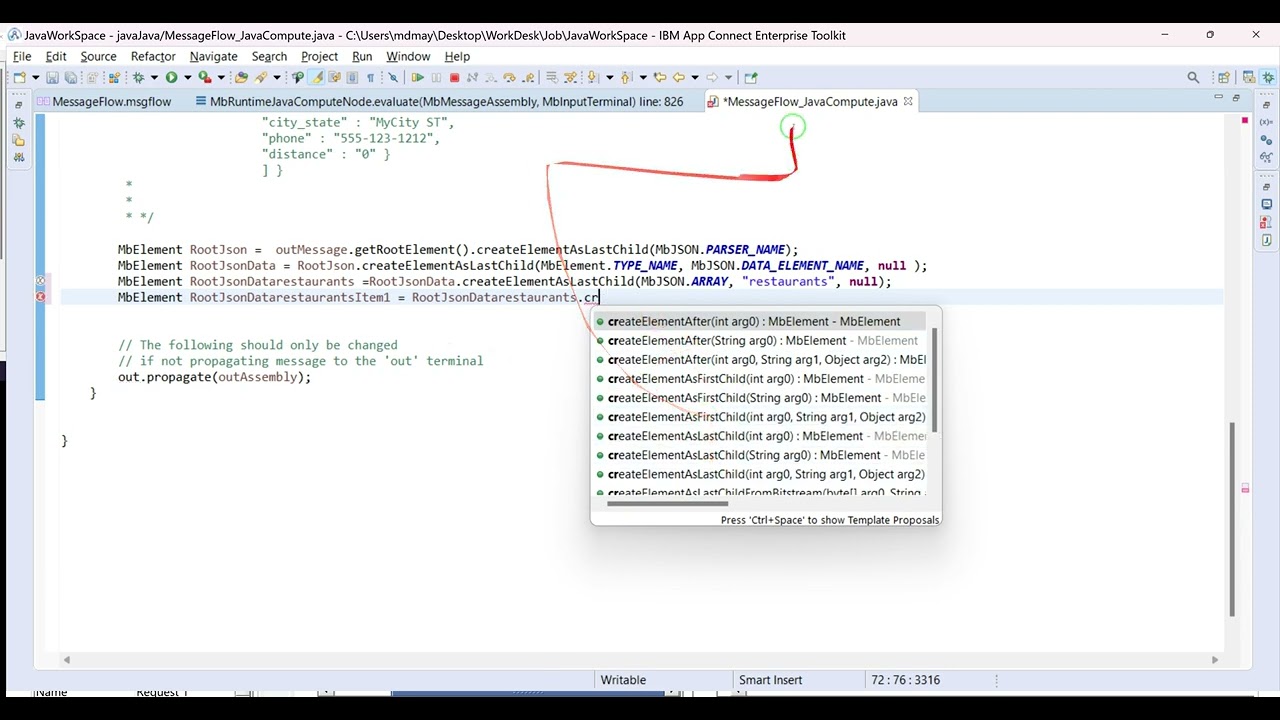Switch to the Debug perspective icon

1268,77
